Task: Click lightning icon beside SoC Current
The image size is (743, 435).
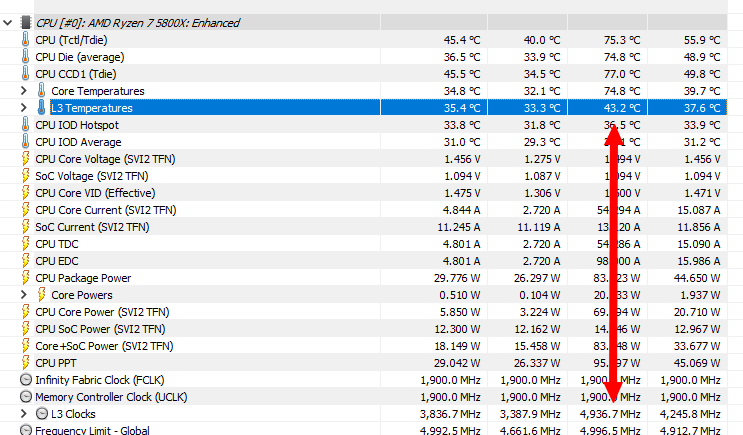Action: coord(26,227)
